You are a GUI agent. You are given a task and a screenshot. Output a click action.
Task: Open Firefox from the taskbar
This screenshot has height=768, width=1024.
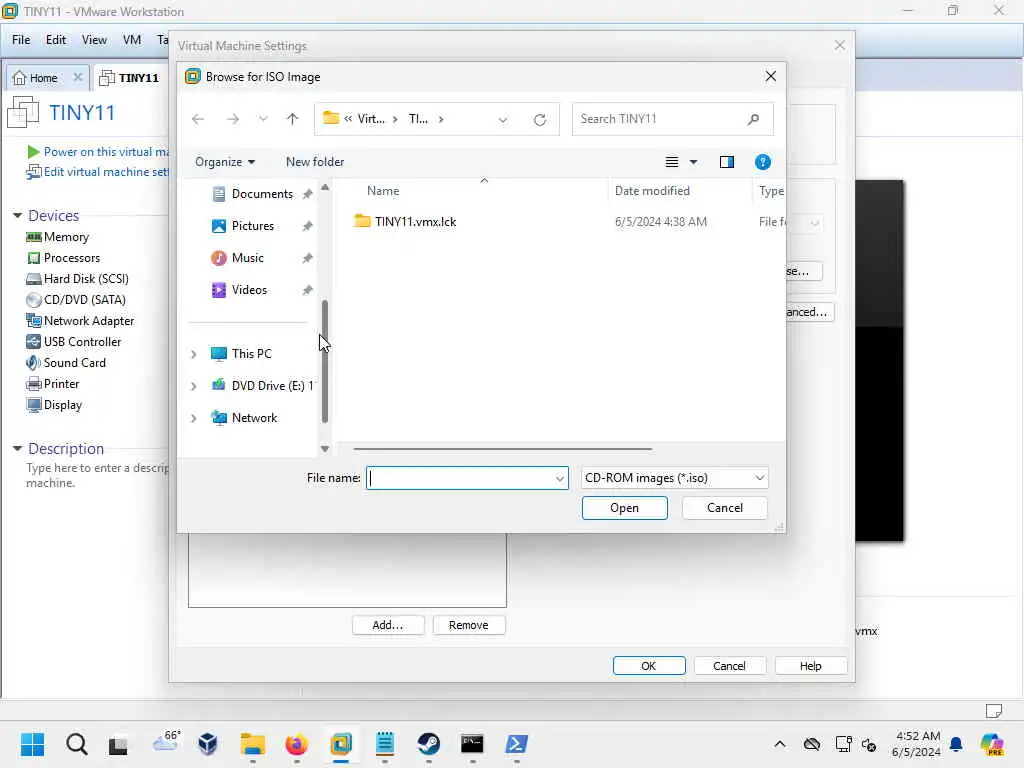click(x=296, y=744)
